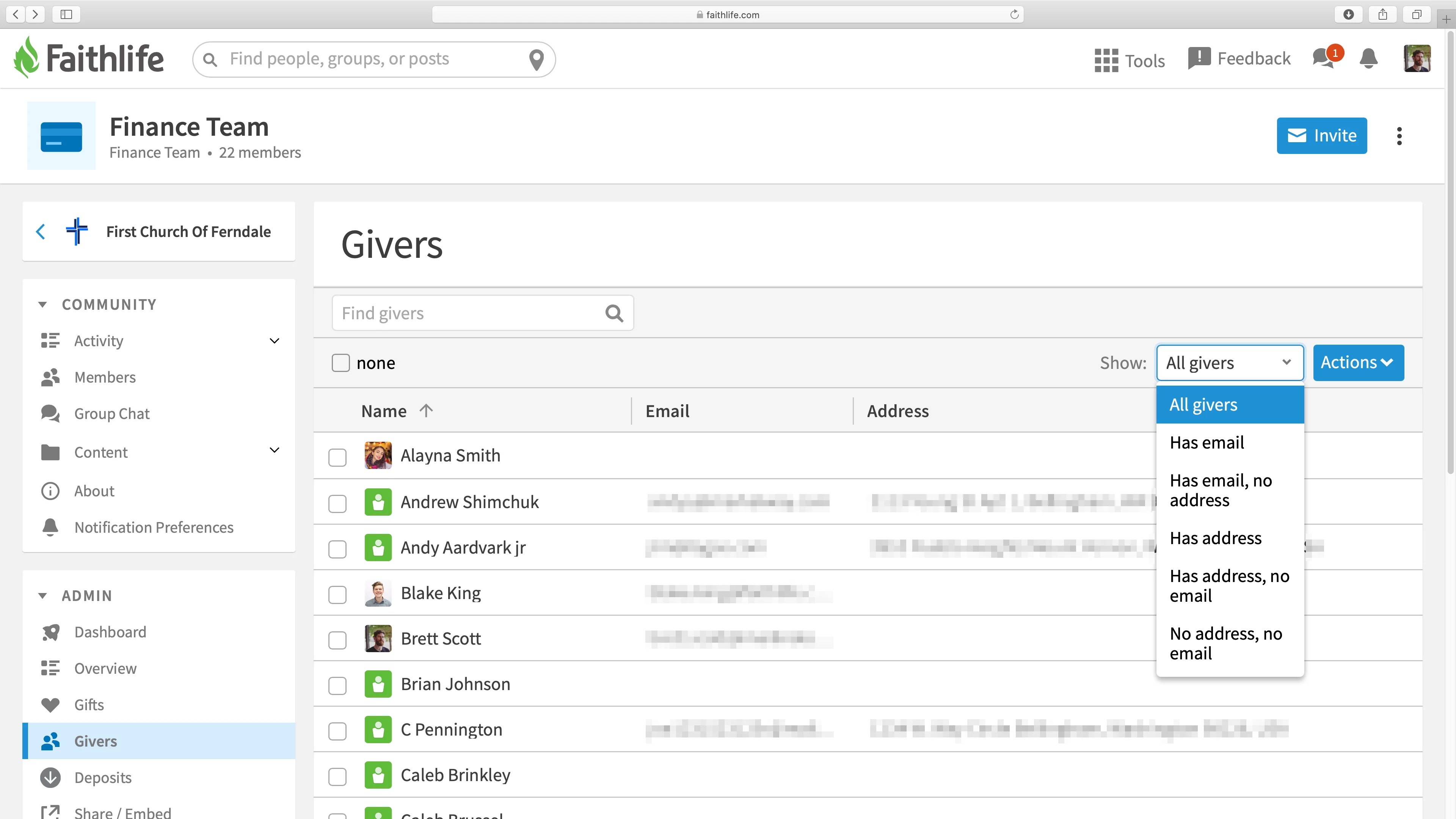Click the Dashboard rocket icon
Image resolution: width=1456 pixels, height=819 pixels.
point(50,632)
